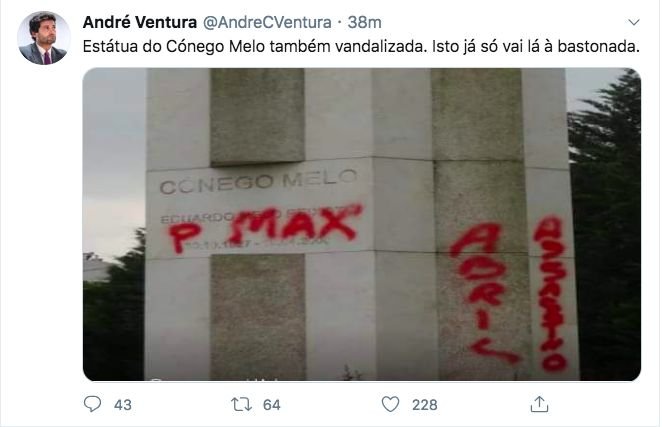Like the tweet with the heart icon
The height and width of the screenshot is (427, 662).
[x=391, y=404]
